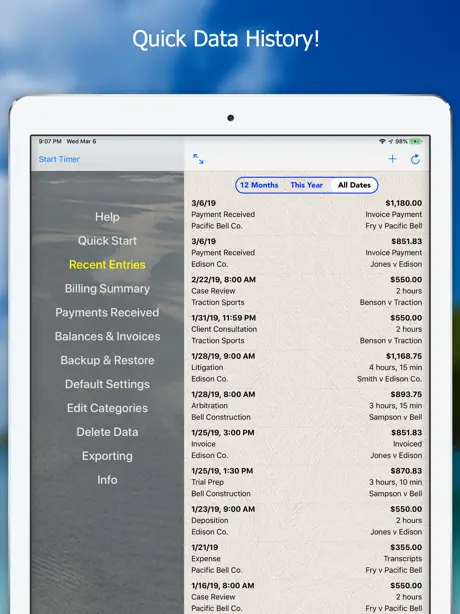Select the 2/22/19 Case Review entry
This screenshot has height=614, width=460.
click(307, 291)
